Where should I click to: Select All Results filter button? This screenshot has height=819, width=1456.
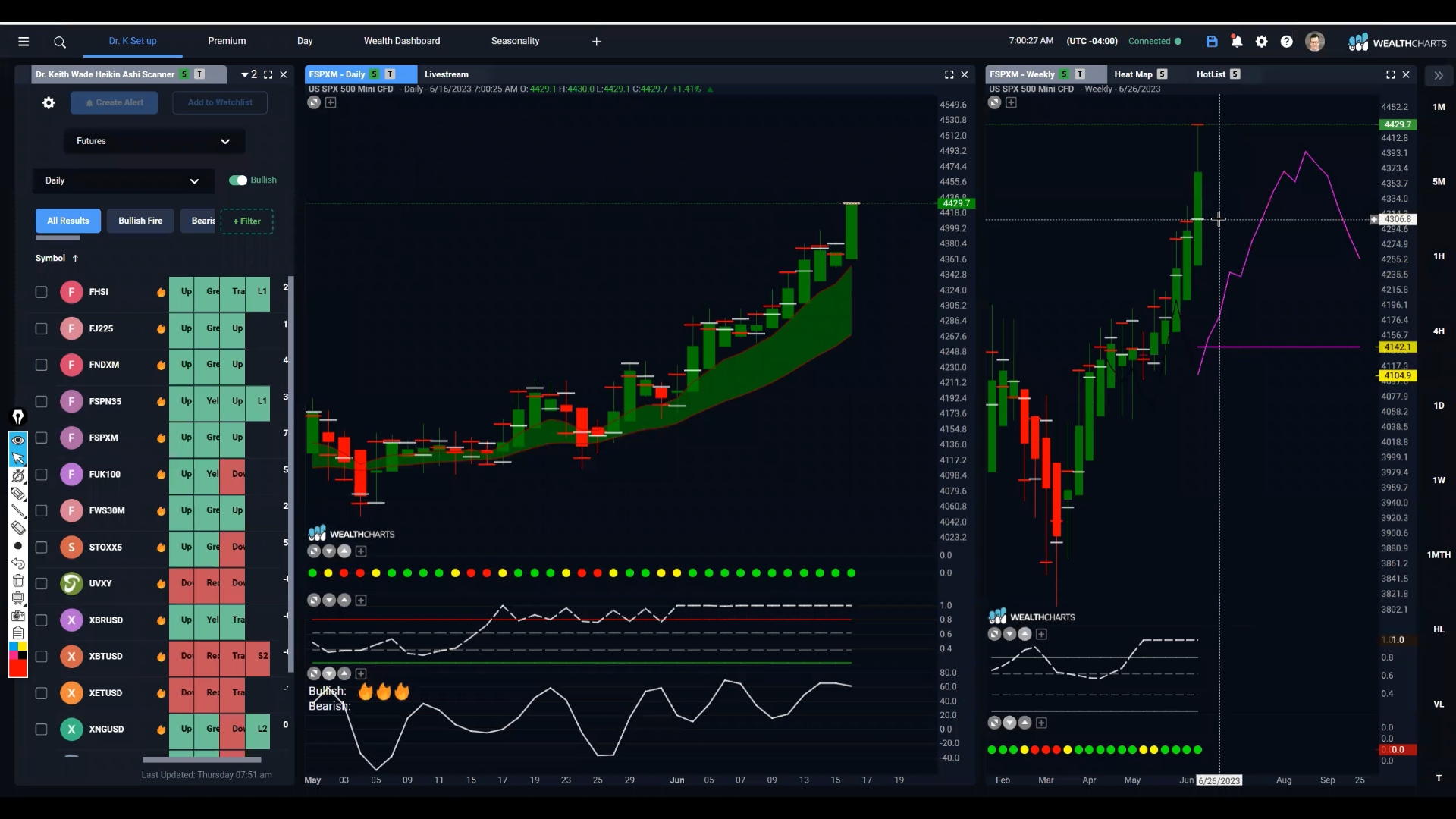tap(68, 221)
